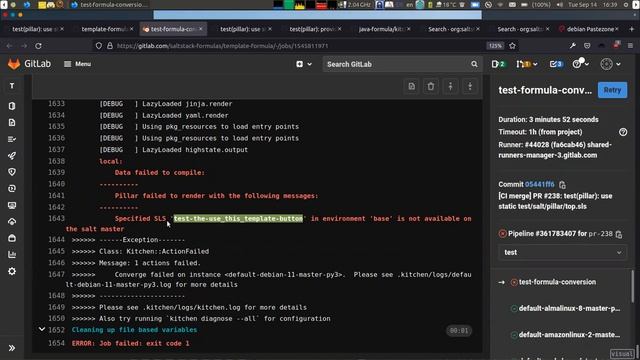Click the project avatar T in sidebar
This screenshot has height=360, width=640.
click(12, 86)
